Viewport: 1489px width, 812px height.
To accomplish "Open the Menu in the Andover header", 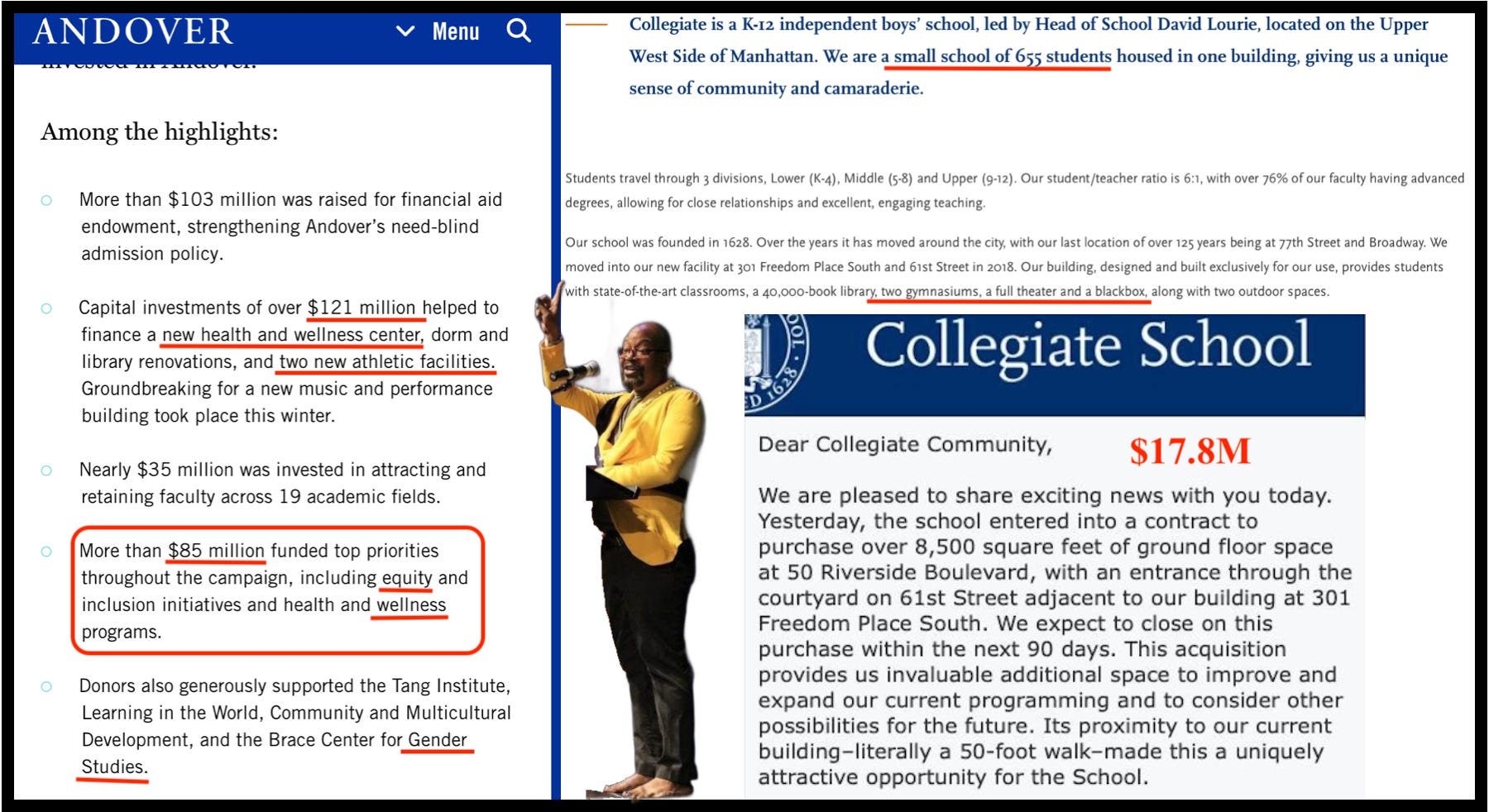I will [456, 32].
